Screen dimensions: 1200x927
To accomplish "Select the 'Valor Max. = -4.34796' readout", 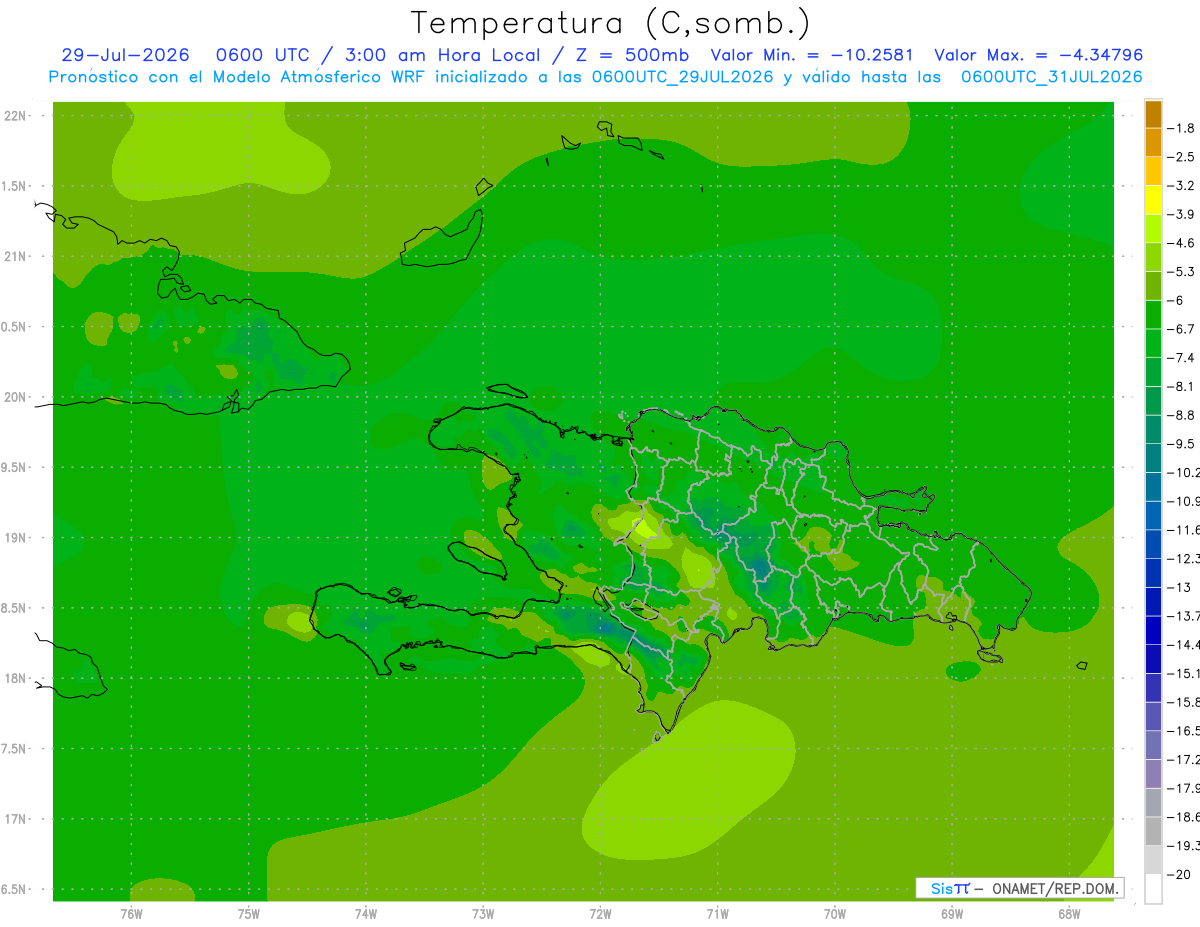I will (1038, 55).
